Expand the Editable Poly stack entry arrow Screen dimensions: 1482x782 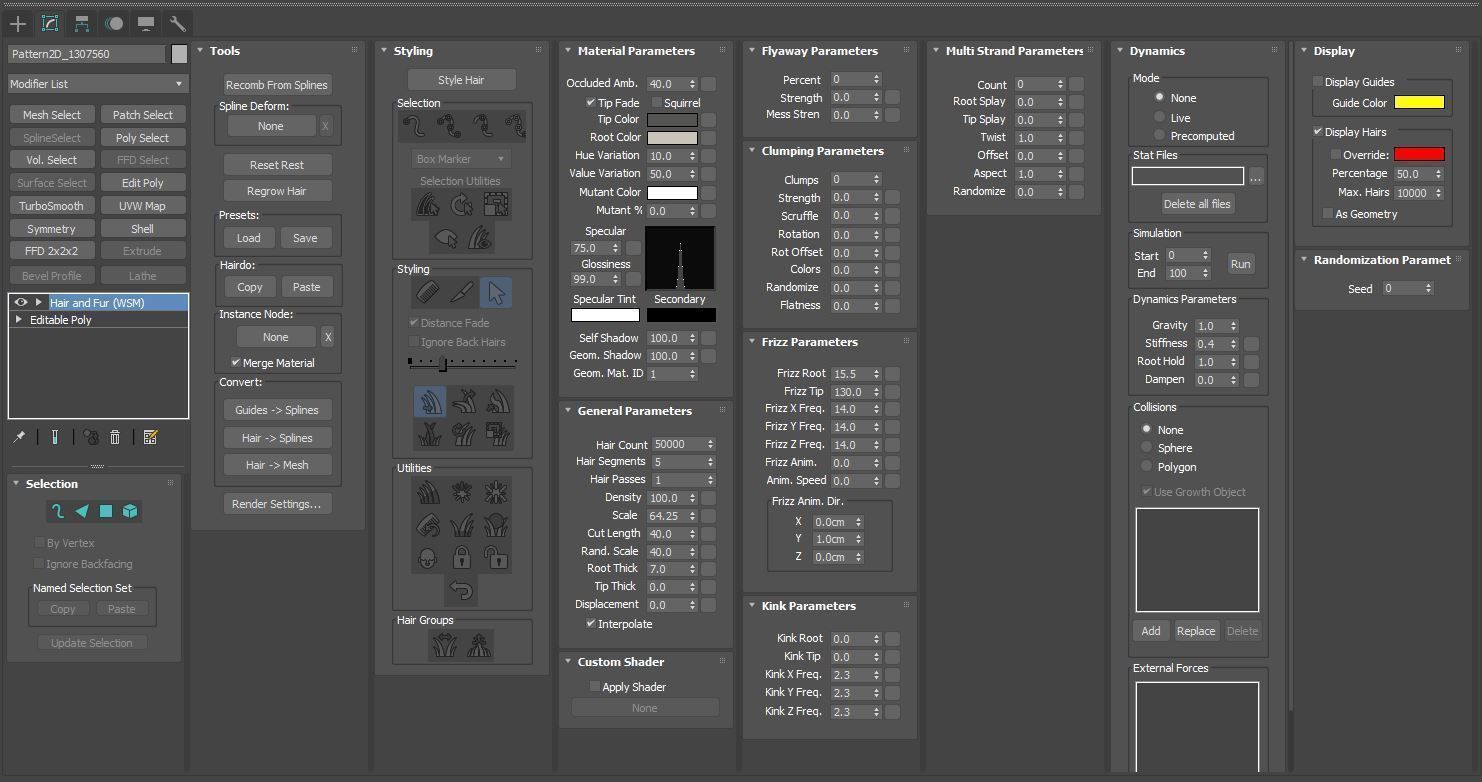tap(19, 320)
